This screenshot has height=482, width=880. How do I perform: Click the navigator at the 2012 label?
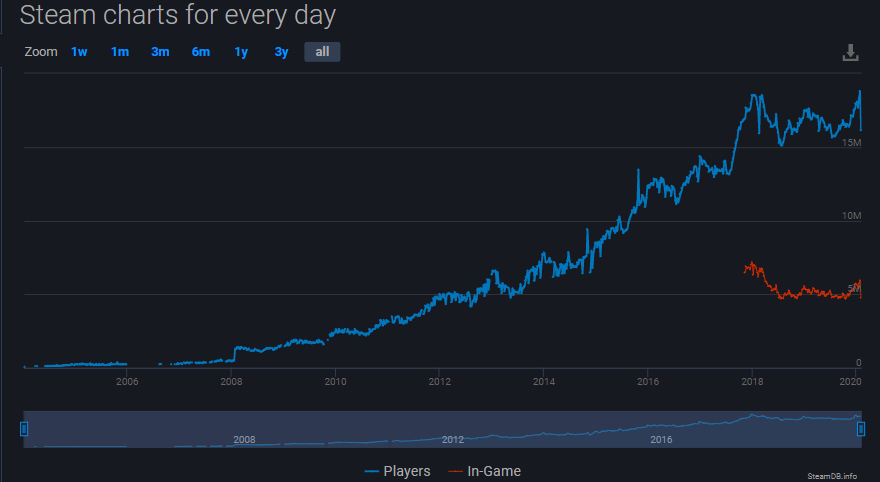pos(452,439)
